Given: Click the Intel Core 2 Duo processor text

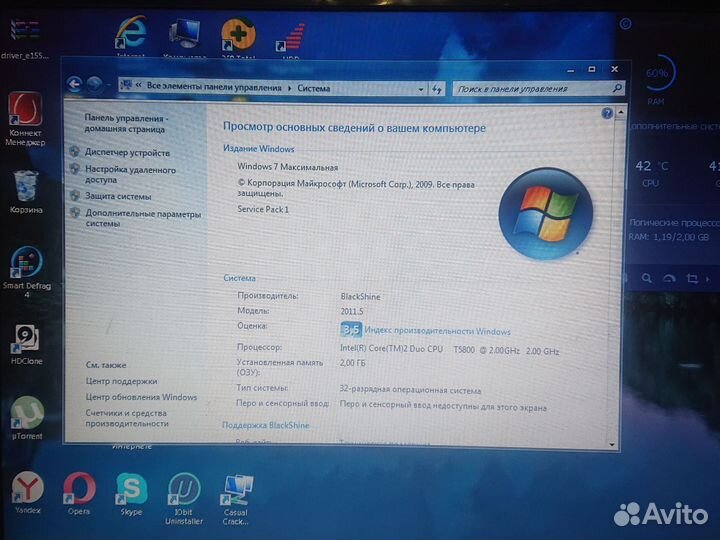Looking at the screenshot, I should 450,350.
